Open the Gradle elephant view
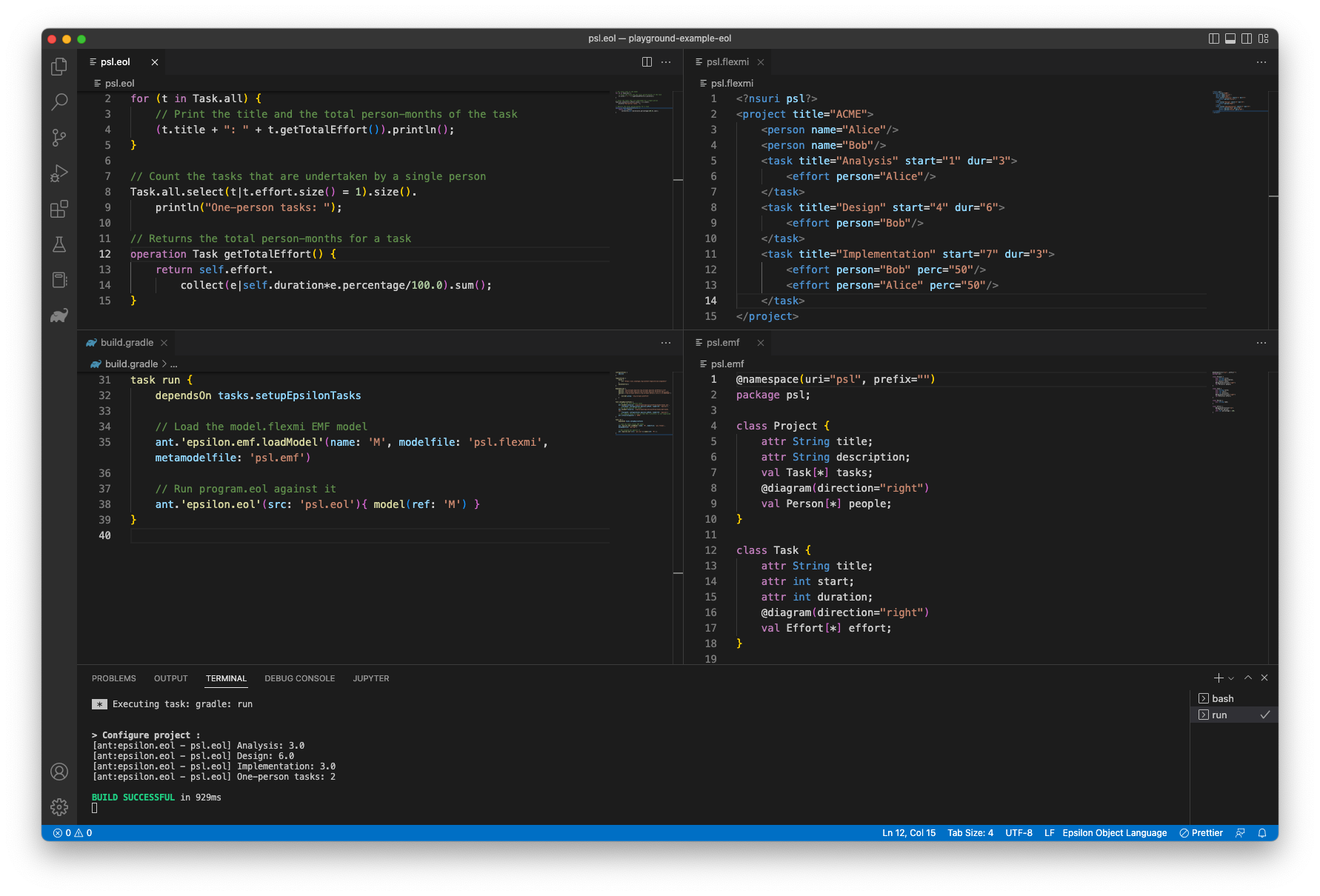The image size is (1320, 896). pos(59,316)
